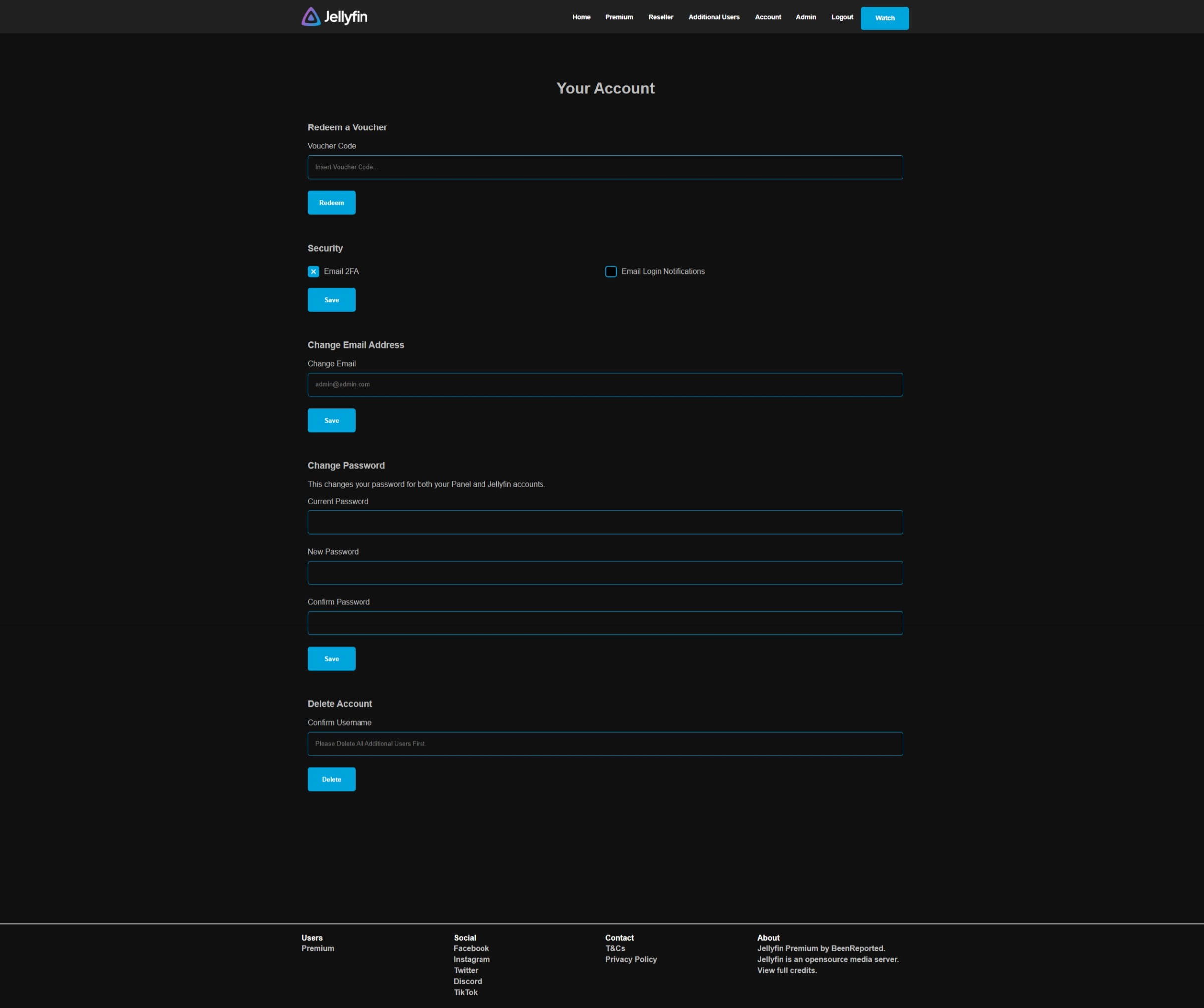Toggle the Email 2FA checkbox
The height and width of the screenshot is (1008, 1204).
[313, 271]
